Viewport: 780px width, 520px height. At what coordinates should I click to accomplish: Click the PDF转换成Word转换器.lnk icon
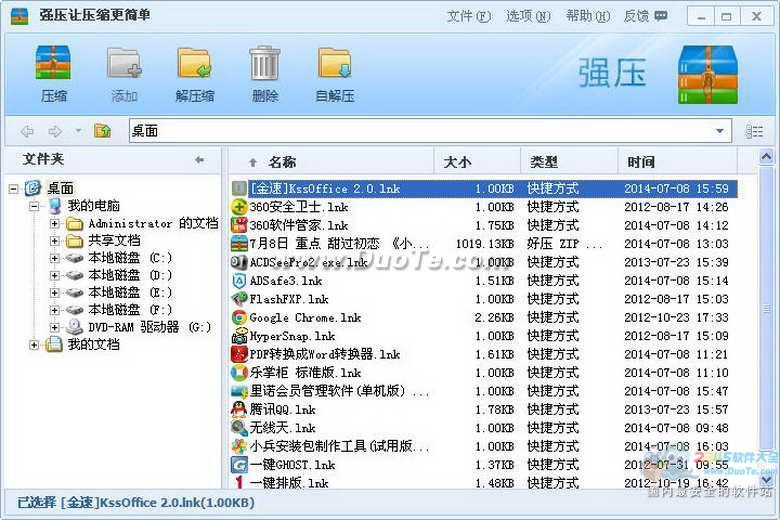239,354
